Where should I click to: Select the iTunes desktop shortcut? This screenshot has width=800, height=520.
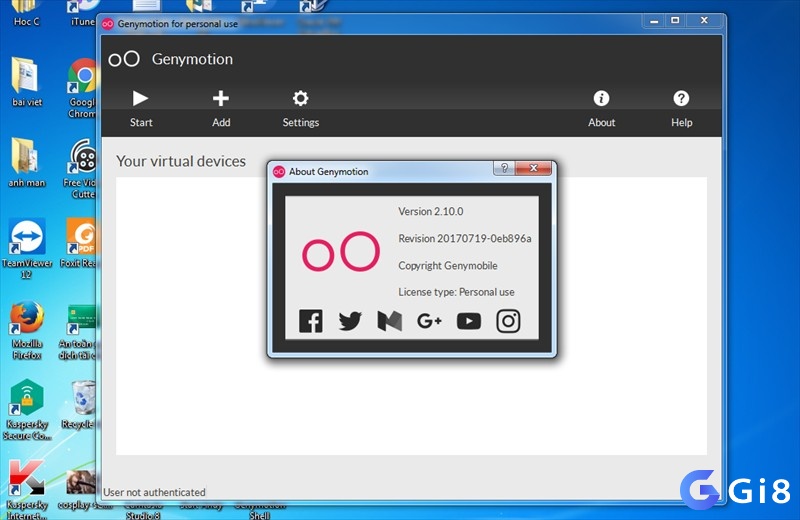coord(83,13)
